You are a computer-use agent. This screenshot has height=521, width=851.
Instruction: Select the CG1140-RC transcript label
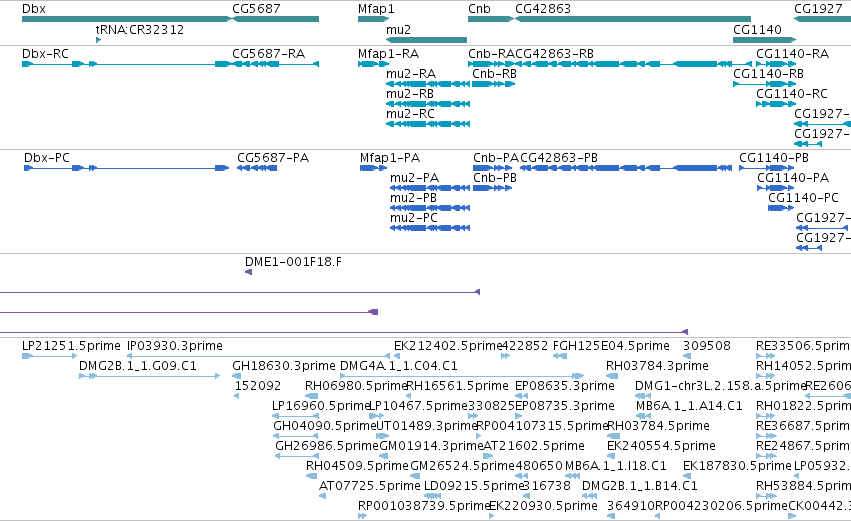pyautogui.click(x=792, y=93)
